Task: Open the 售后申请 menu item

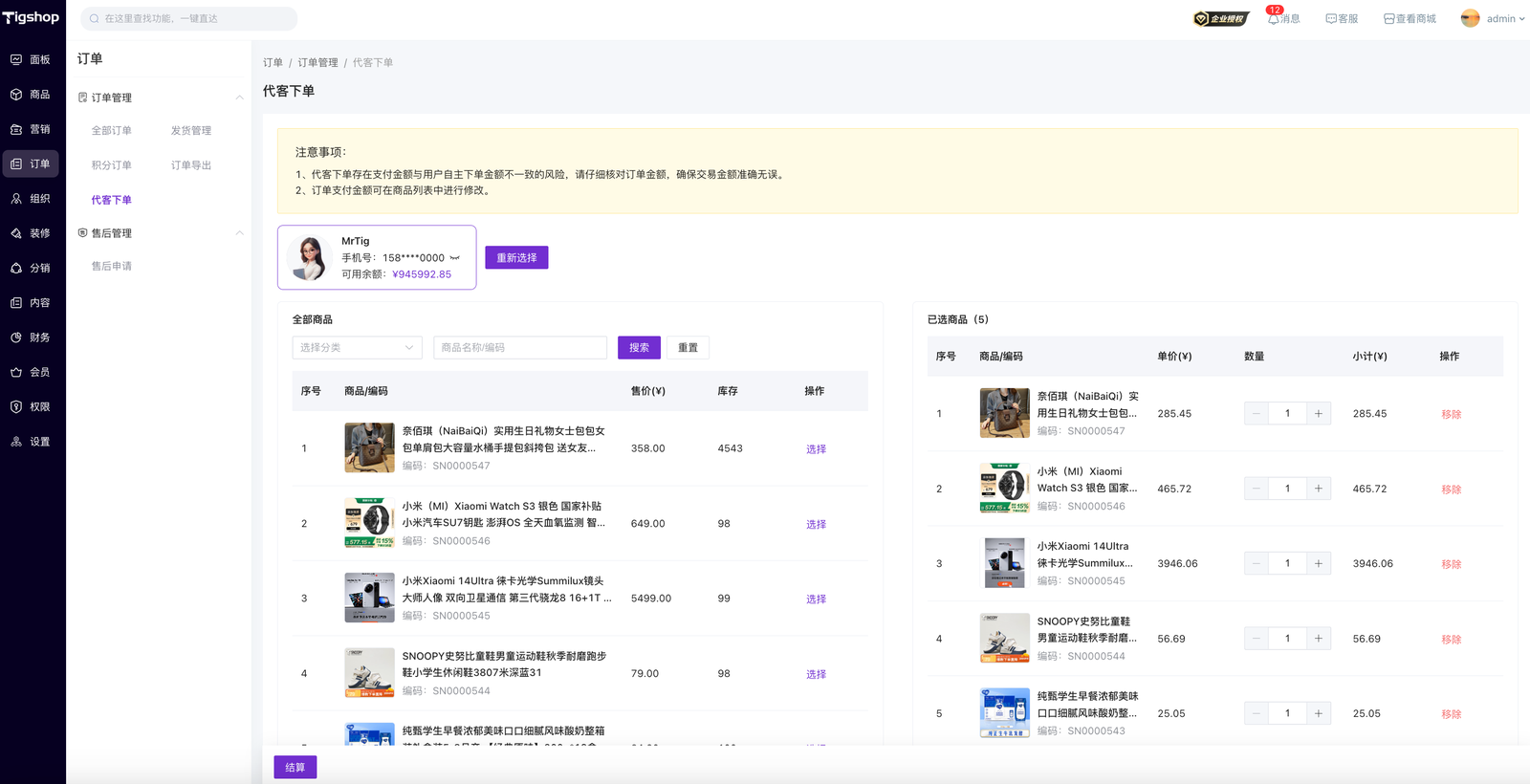Action: [112, 267]
